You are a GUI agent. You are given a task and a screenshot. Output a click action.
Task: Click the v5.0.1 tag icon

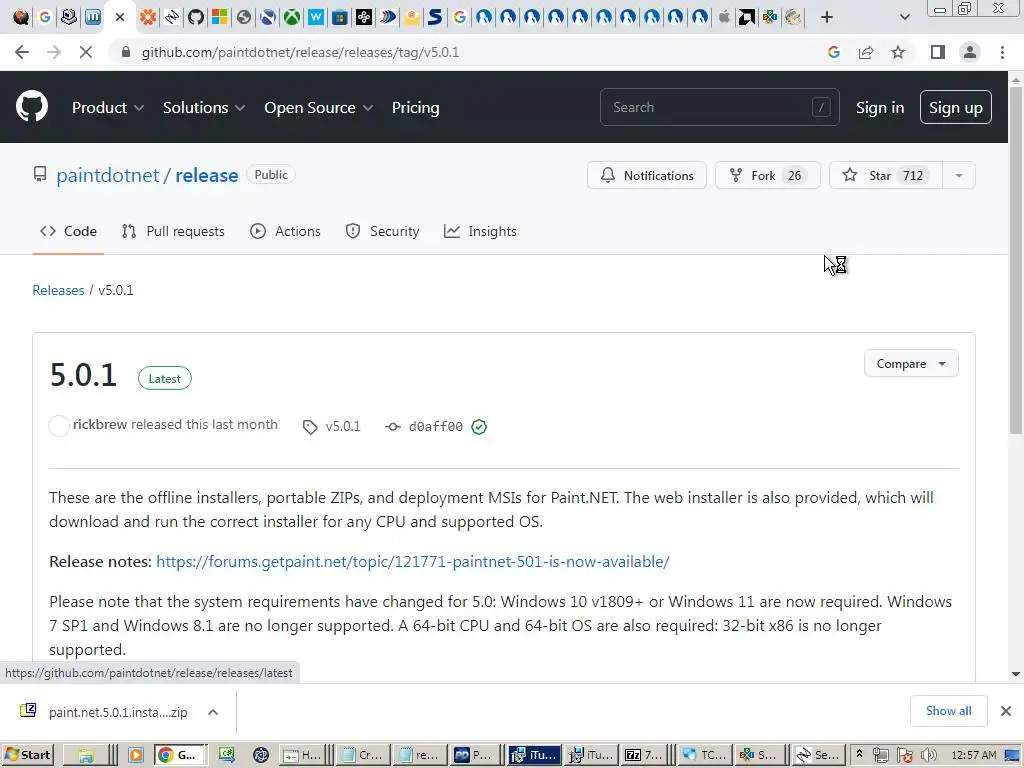(310, 427)
